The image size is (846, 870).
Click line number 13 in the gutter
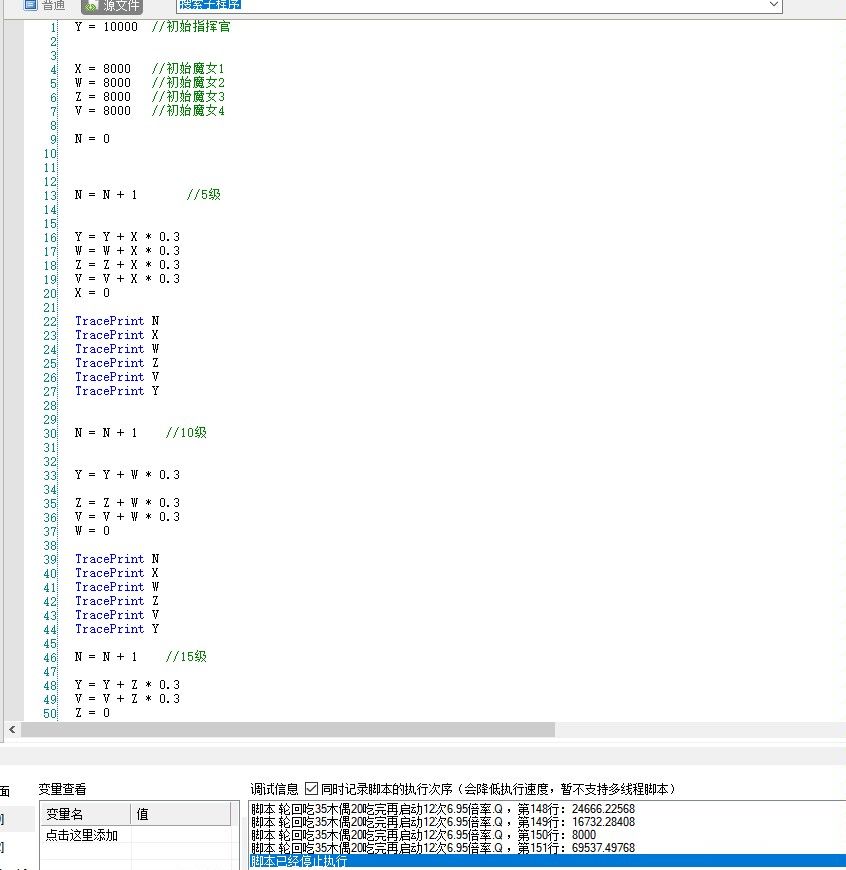(50, 195)
